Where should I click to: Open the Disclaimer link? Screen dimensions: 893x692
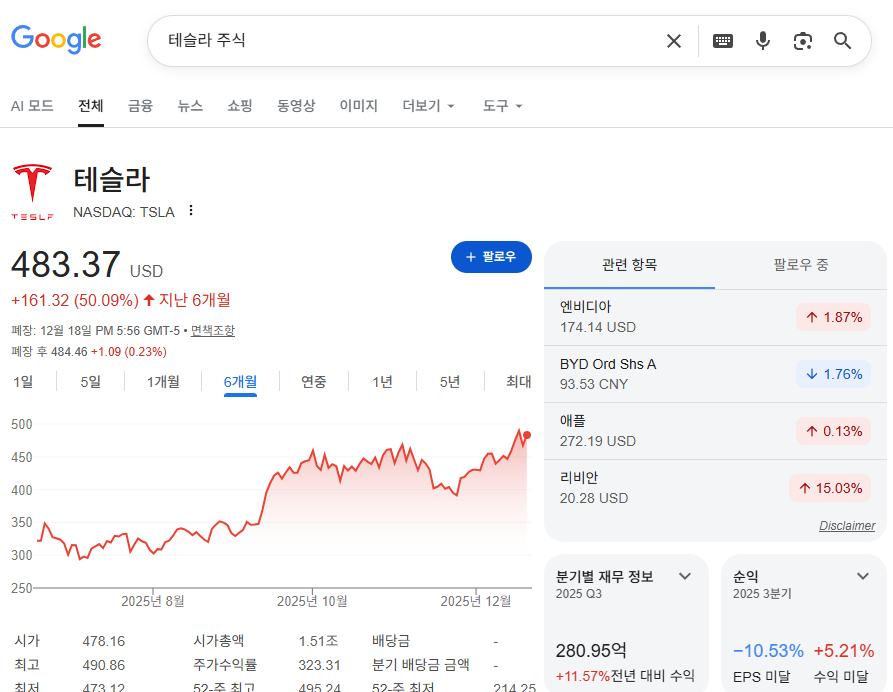pyautogui.click(x=847, y=526)
